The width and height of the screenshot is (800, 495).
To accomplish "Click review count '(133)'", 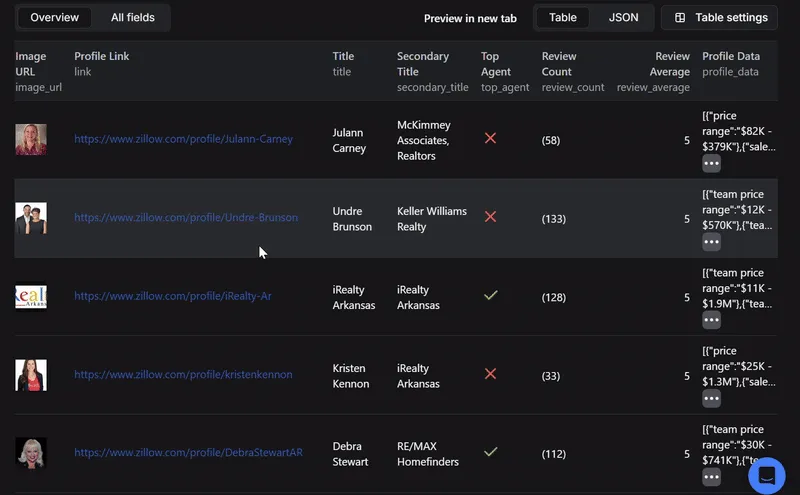I will coord(554,219).
